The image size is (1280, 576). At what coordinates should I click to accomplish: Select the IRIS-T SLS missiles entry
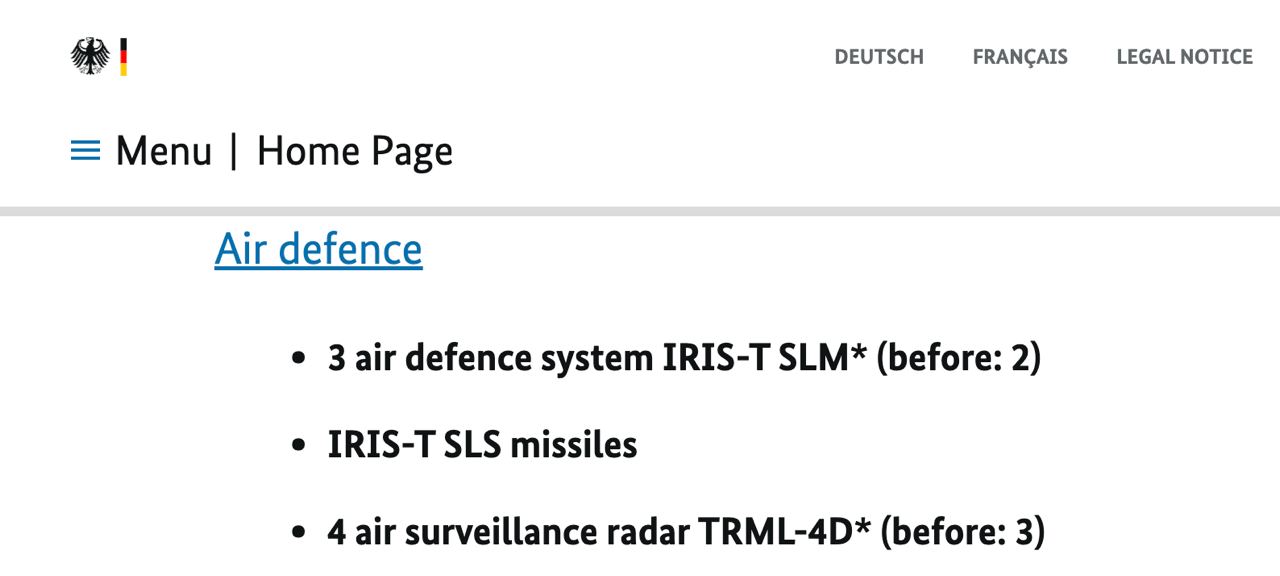(x=482, y=445)
